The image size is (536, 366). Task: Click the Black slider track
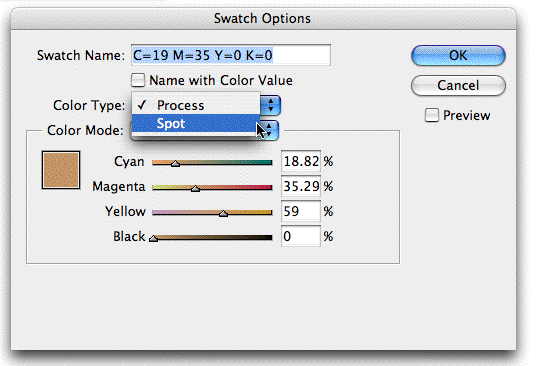[212, 238]
